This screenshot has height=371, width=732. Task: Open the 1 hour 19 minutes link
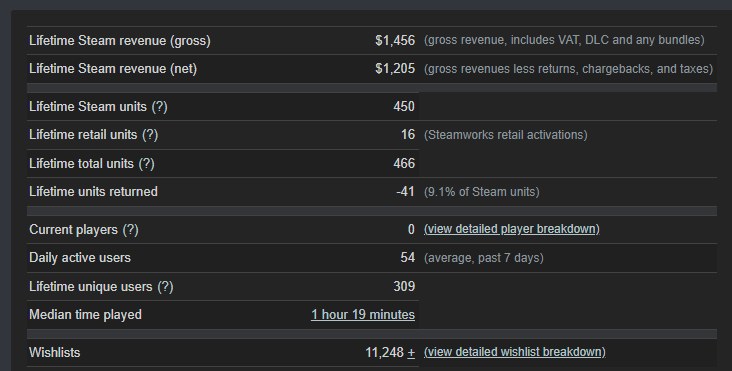[363, 315]
